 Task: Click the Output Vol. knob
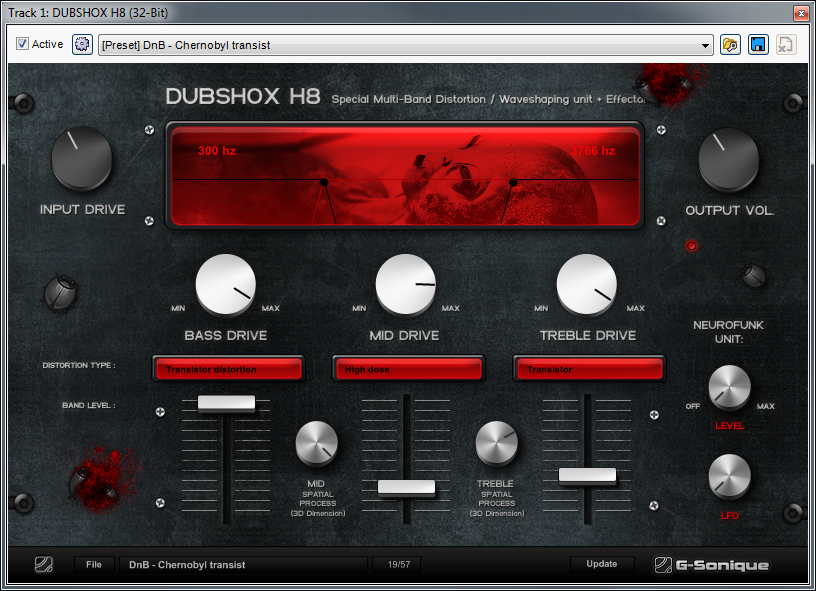tap(729, 160)
